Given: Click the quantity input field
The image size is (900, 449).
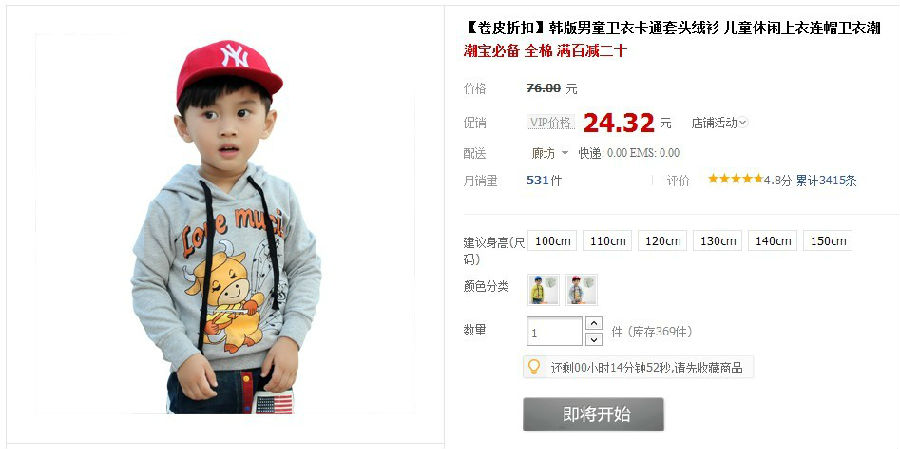Looking at the screenshot, I should [x=554, y=331].
